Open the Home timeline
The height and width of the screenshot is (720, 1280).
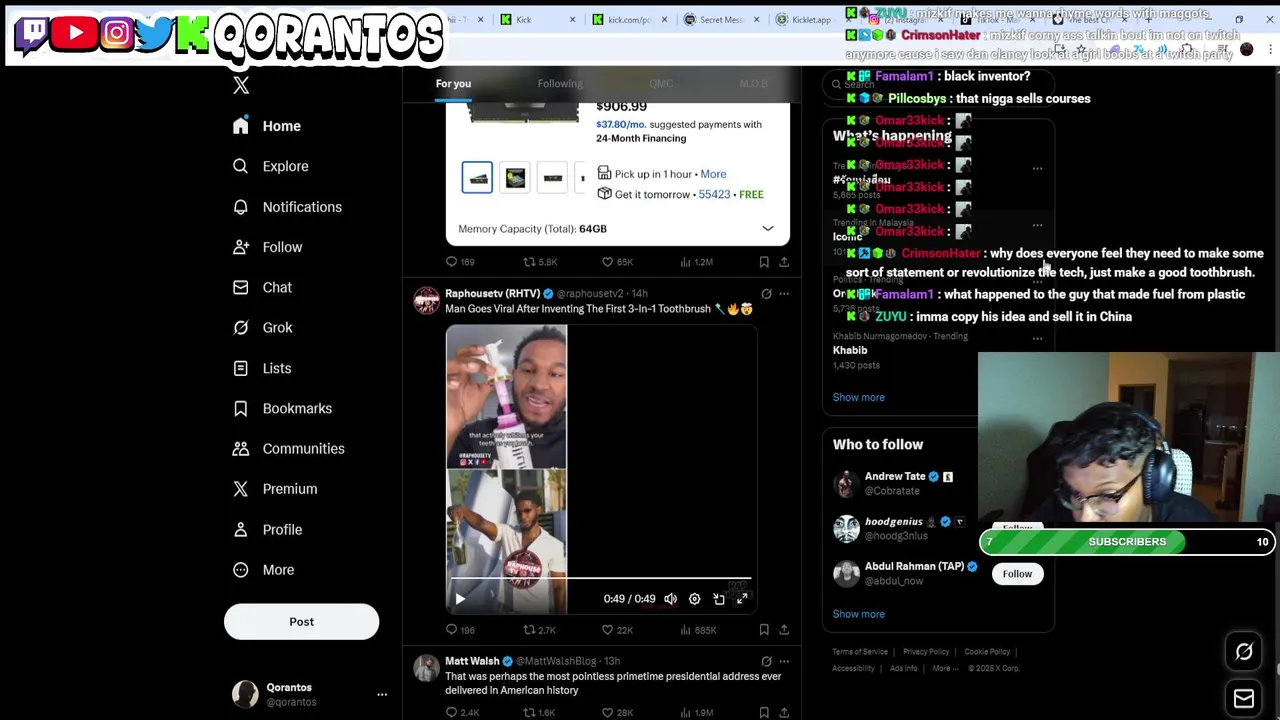266,126
